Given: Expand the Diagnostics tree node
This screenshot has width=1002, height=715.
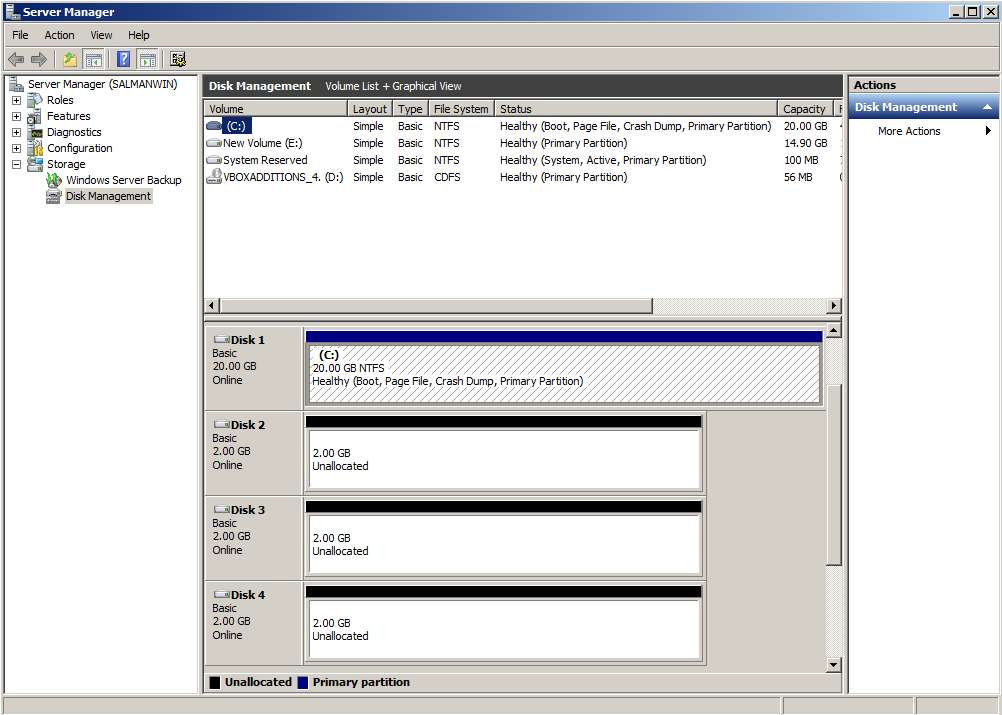Looking at the screenshot, I should click(17, 132).
